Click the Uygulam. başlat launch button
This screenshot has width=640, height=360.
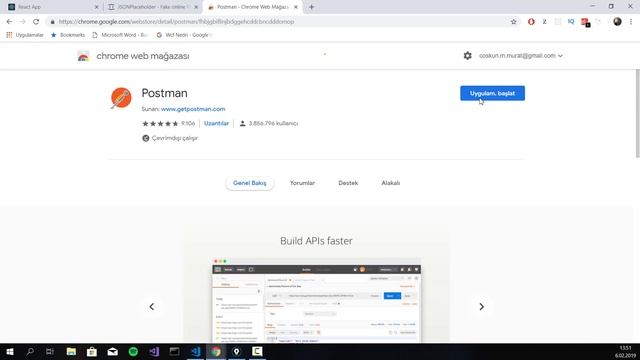[492, 93]
